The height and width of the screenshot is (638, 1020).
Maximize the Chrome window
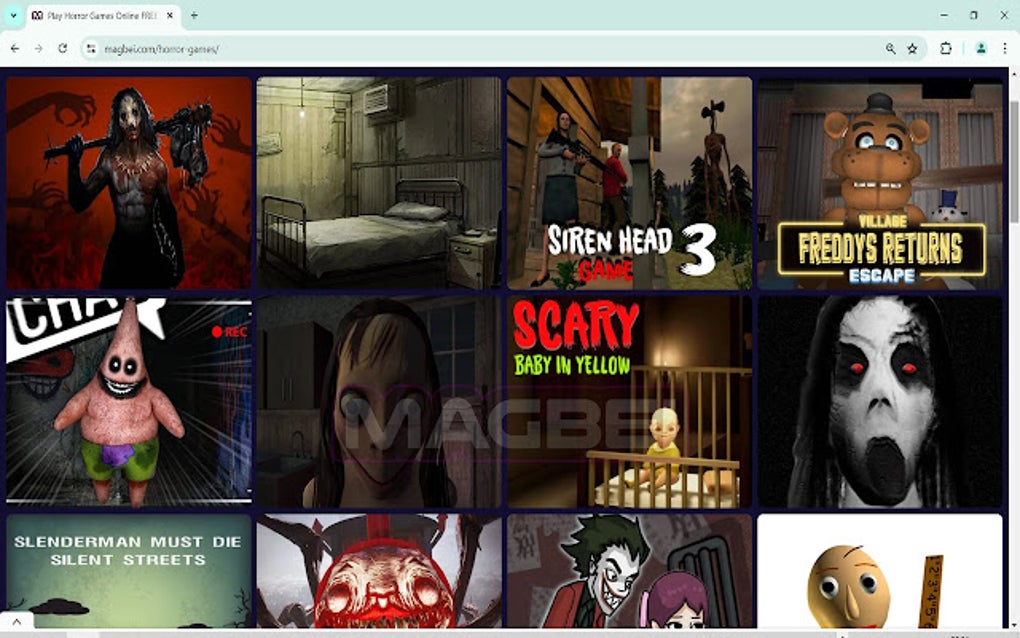[974, 15]
